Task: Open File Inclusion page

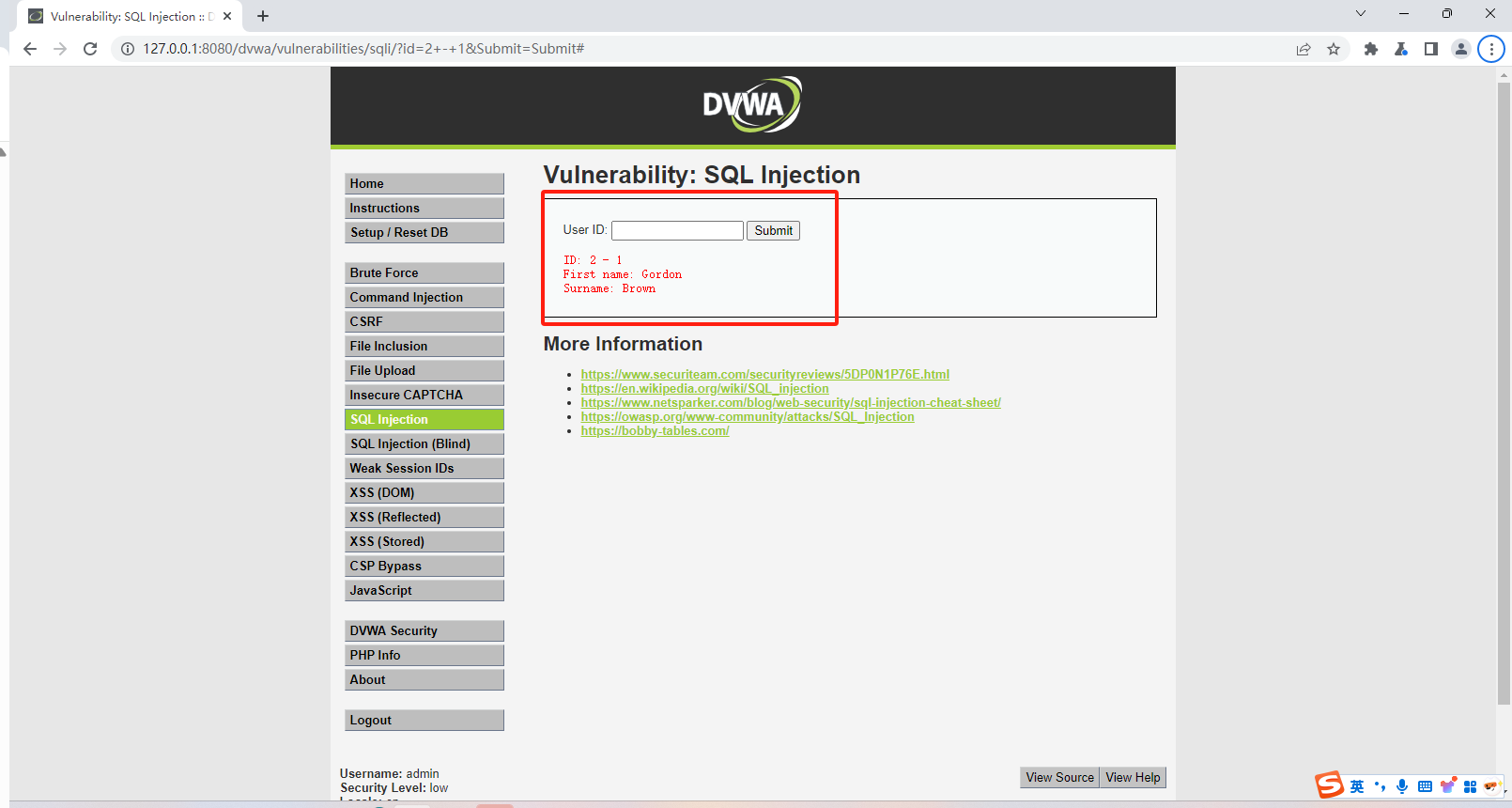Action: 424,346
